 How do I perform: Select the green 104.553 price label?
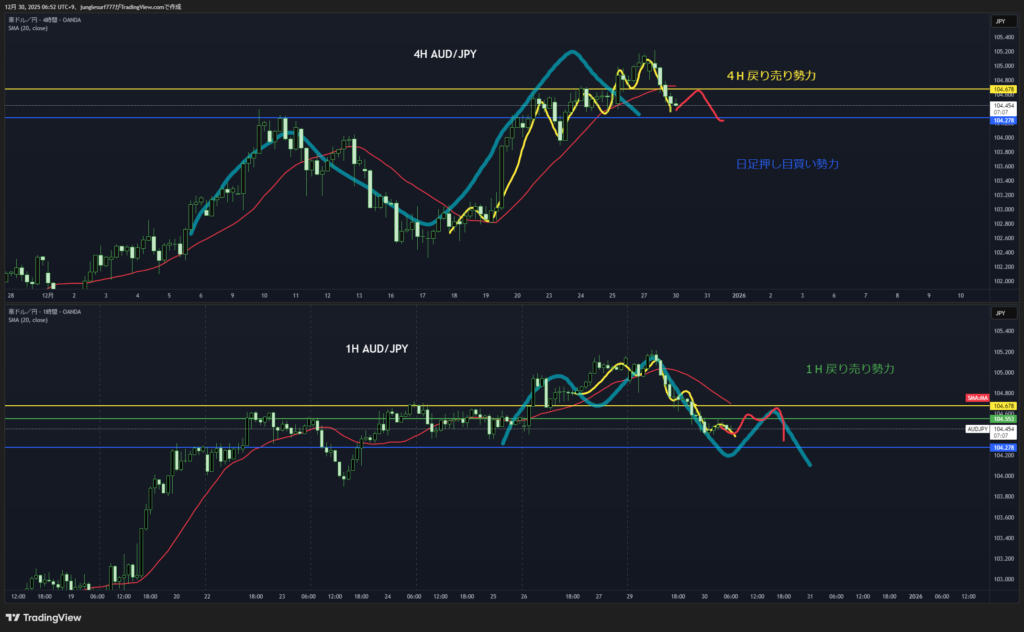click(1002, 418)
